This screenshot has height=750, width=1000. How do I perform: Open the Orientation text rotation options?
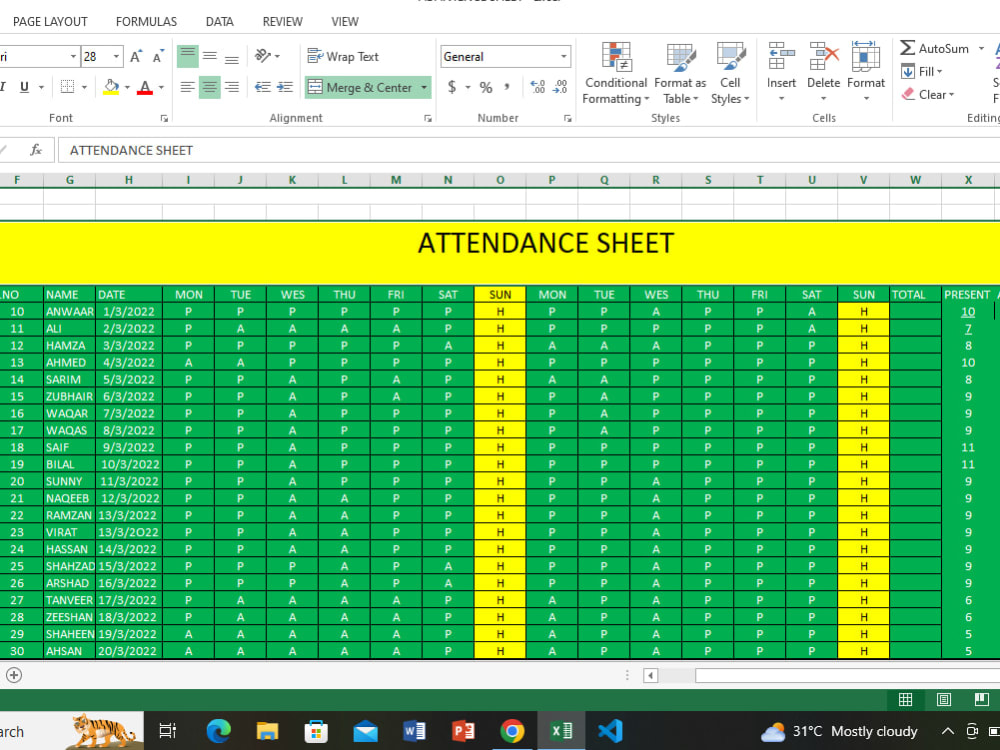click(267, 56)
